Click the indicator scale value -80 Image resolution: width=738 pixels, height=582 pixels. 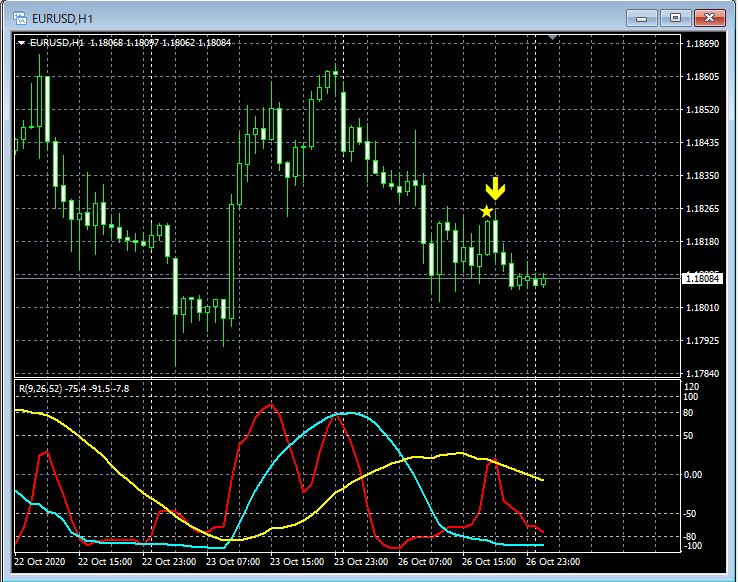[x=690, y=537]
